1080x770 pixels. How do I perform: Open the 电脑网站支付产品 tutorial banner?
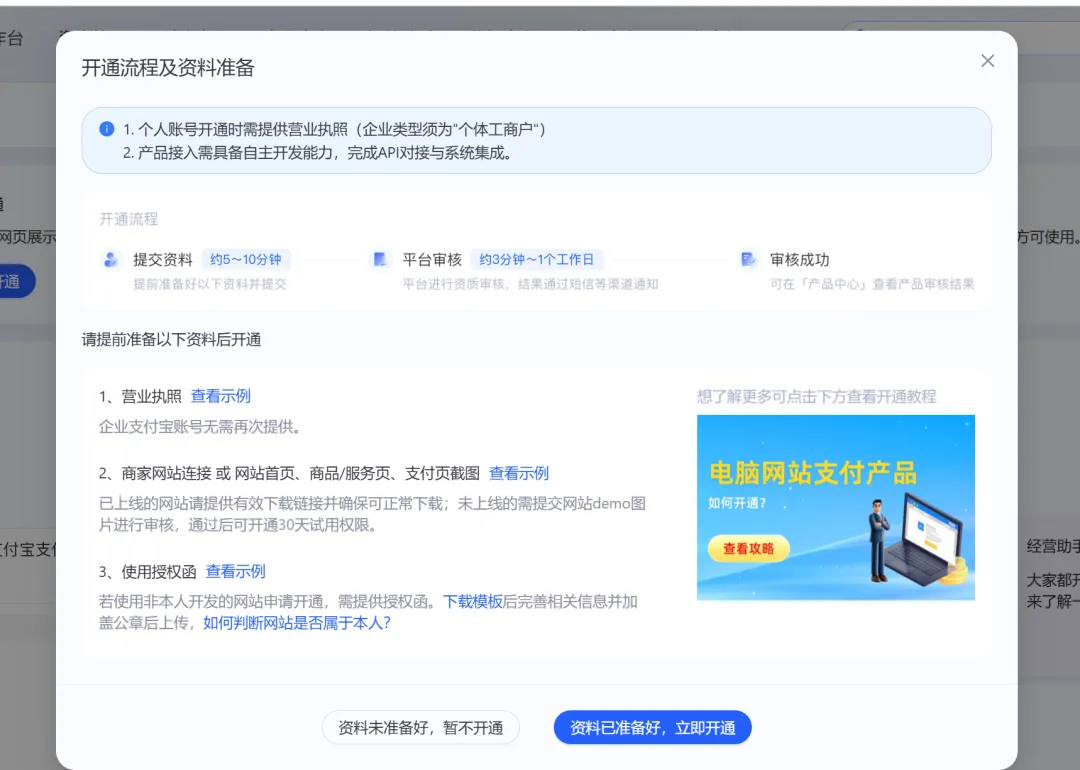(x=835, y=507)
